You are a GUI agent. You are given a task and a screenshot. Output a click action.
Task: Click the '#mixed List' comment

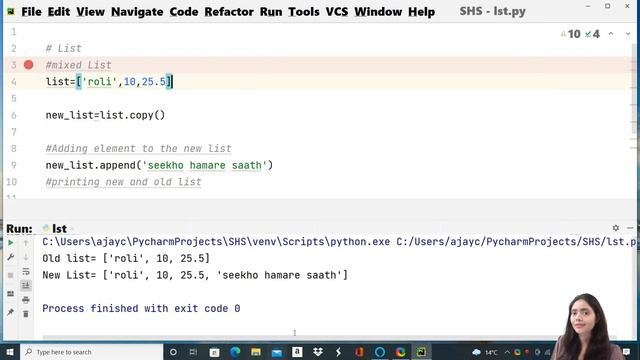tap(78, 65)
